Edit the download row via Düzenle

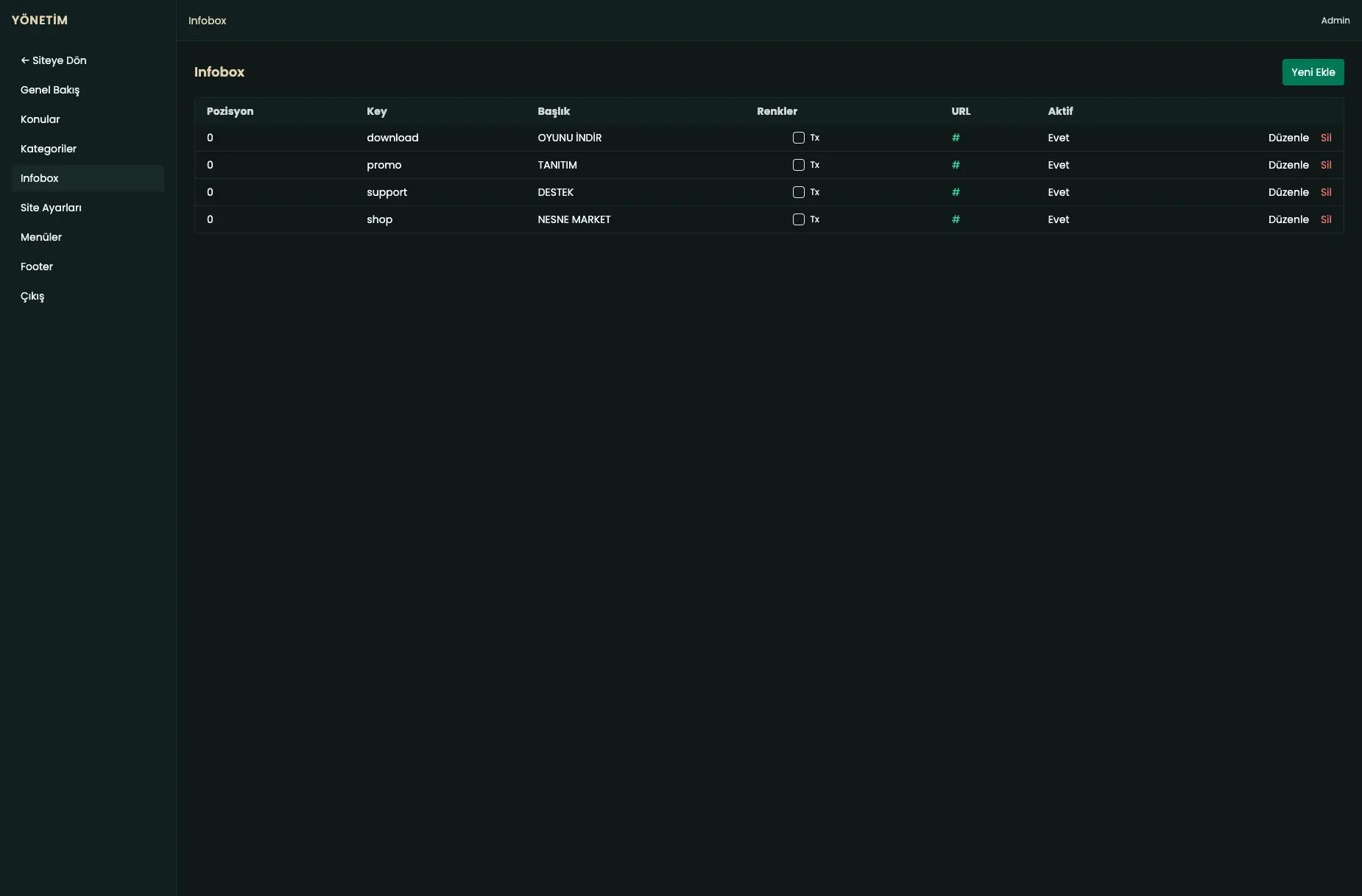pos(1288,138)
